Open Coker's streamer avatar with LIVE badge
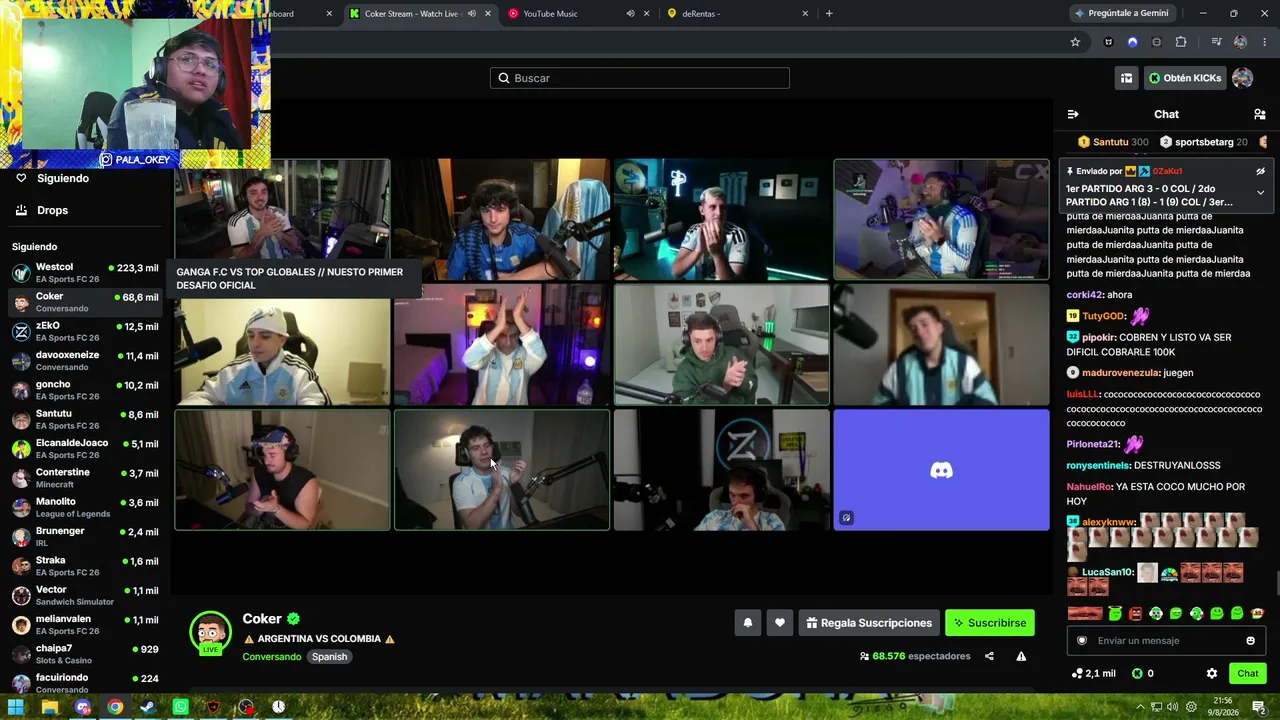Image resolution: width=1280 pixels, height=720 pixels. point(210,632)
